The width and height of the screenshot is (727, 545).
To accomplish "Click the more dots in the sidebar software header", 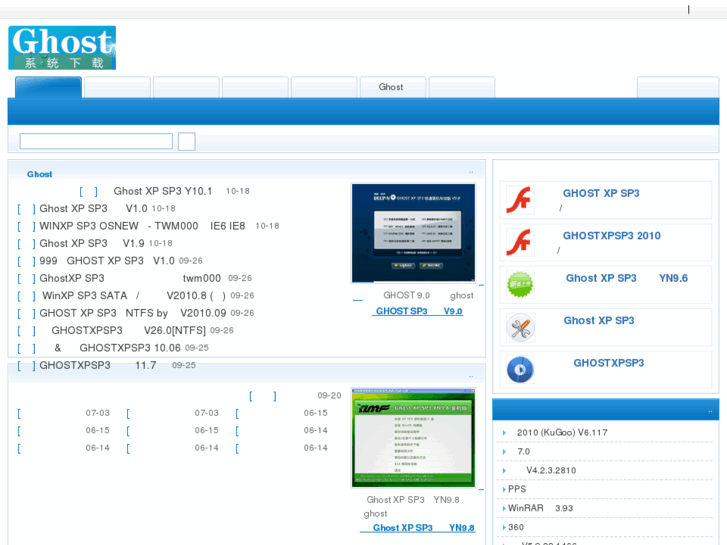I will 710,411.
